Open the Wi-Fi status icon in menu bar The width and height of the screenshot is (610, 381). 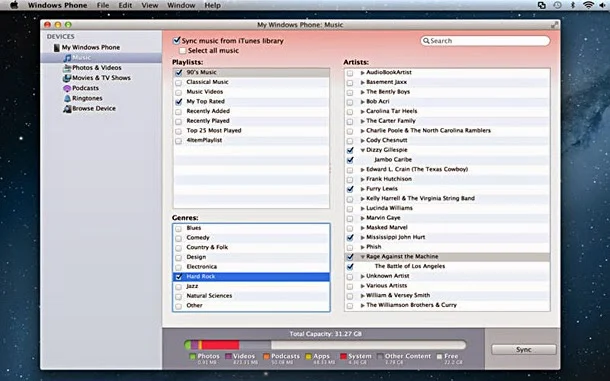tap(588, 5)
